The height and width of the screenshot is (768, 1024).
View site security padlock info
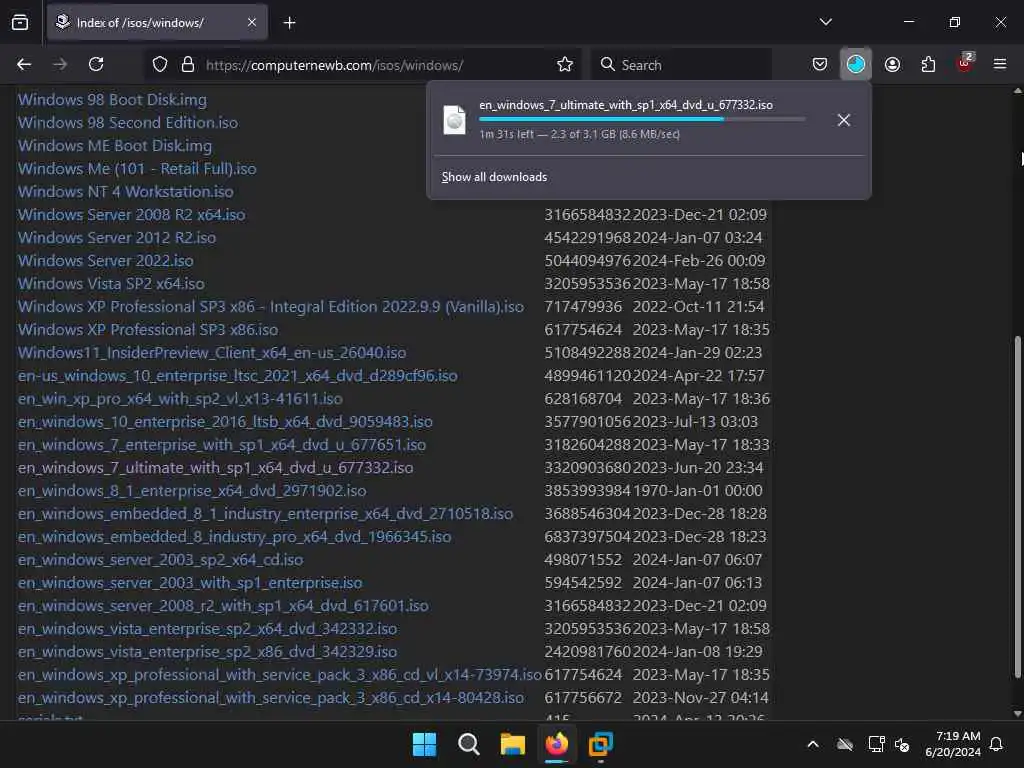point(187,64)
